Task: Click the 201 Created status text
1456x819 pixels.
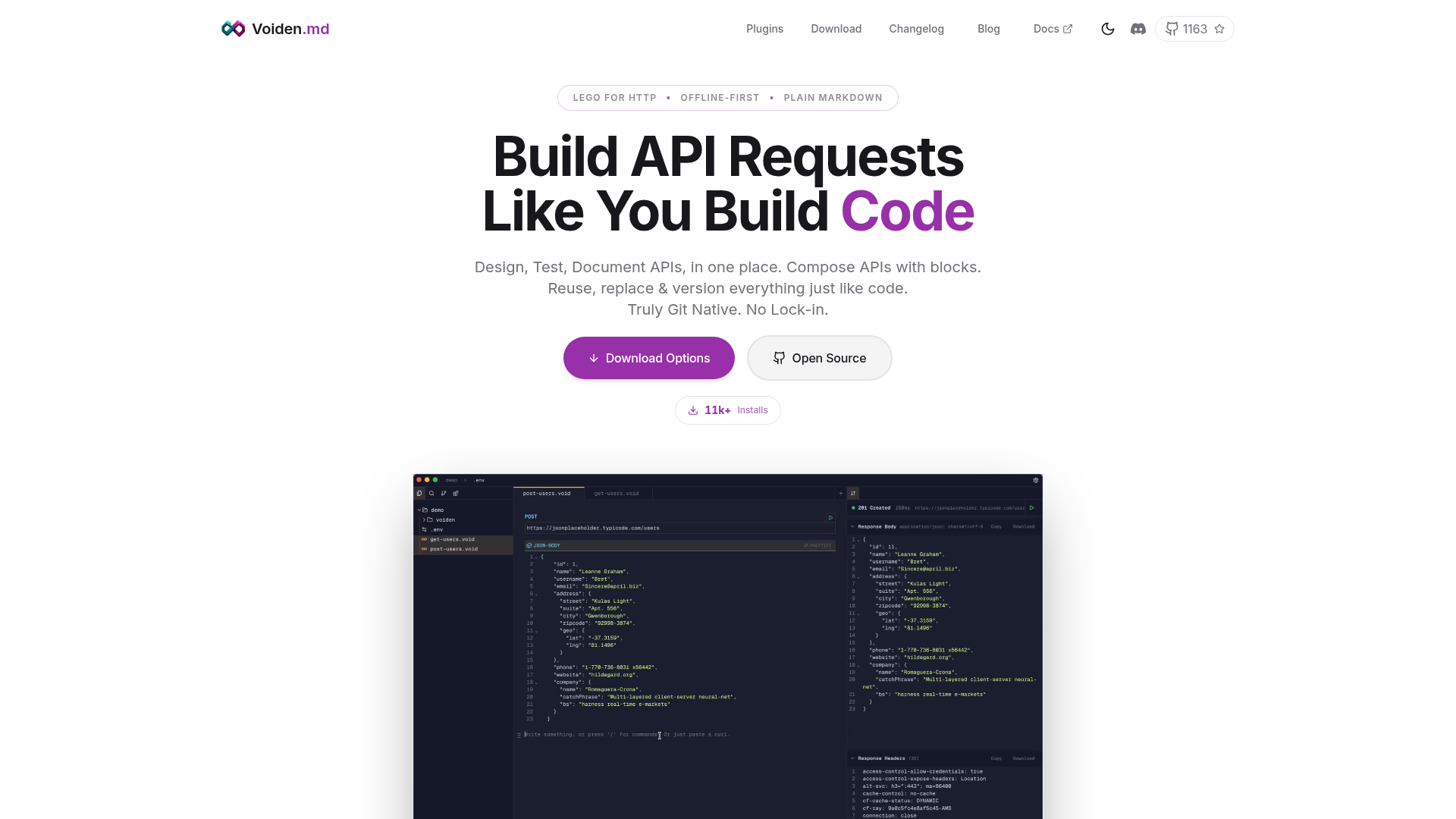Action: pos(874,508)
